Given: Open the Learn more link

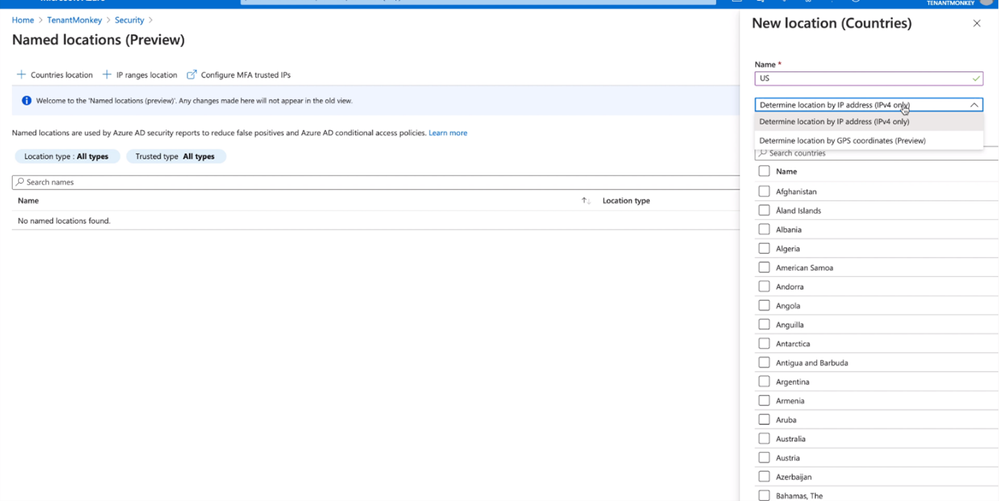Looking at the screenshot, I should click(x=448, y=133).
